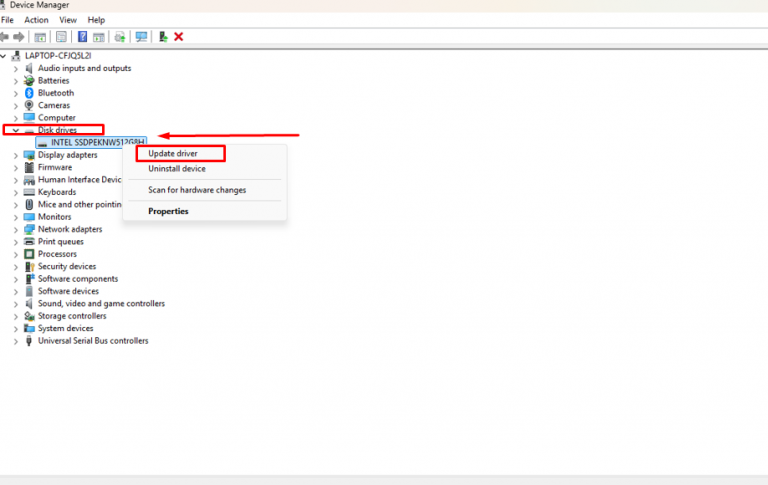
Task: Open the Action menu
Action: (x=36, y=20)
